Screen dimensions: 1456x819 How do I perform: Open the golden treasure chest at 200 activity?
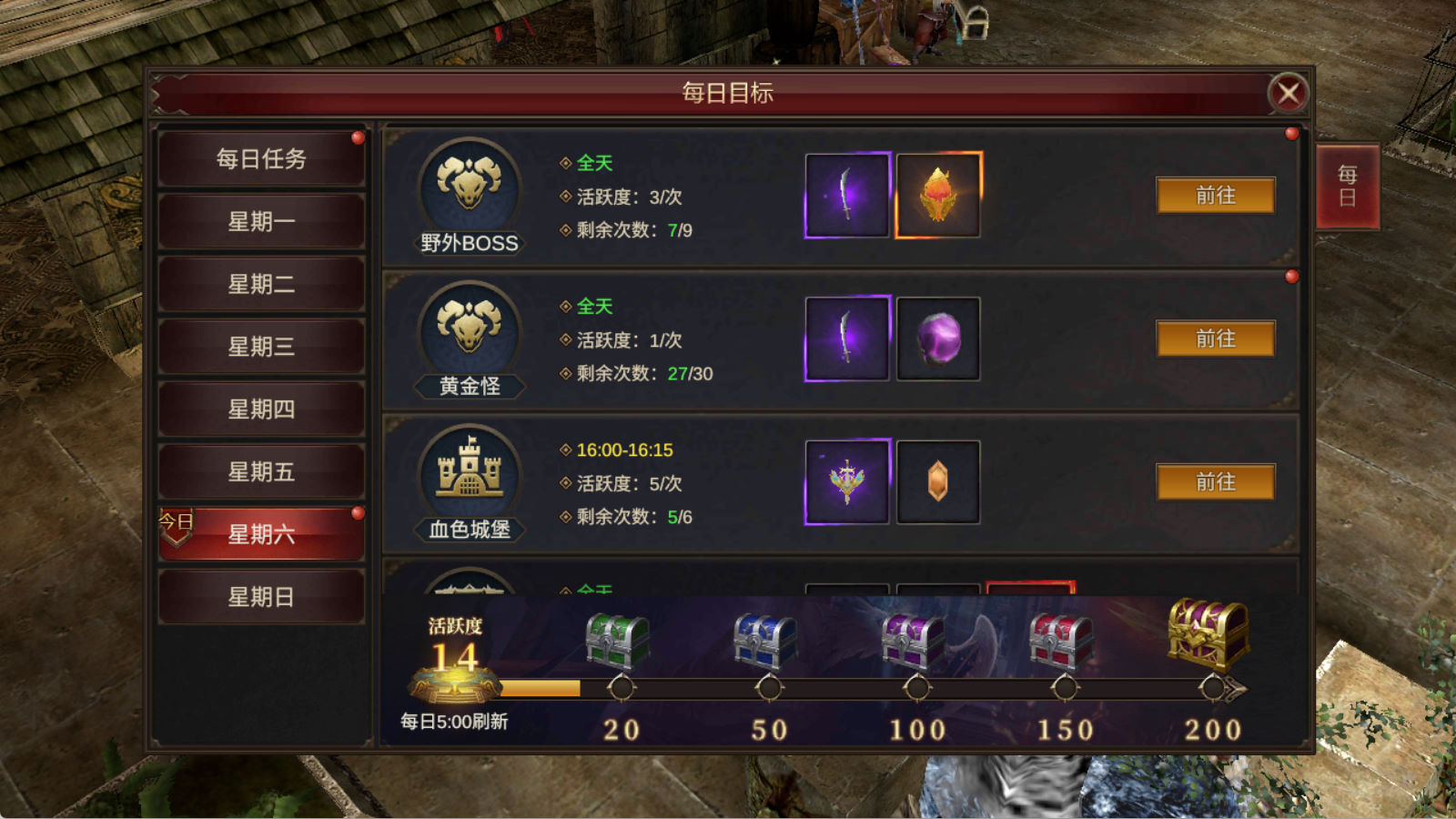[x=1209, y=632]
